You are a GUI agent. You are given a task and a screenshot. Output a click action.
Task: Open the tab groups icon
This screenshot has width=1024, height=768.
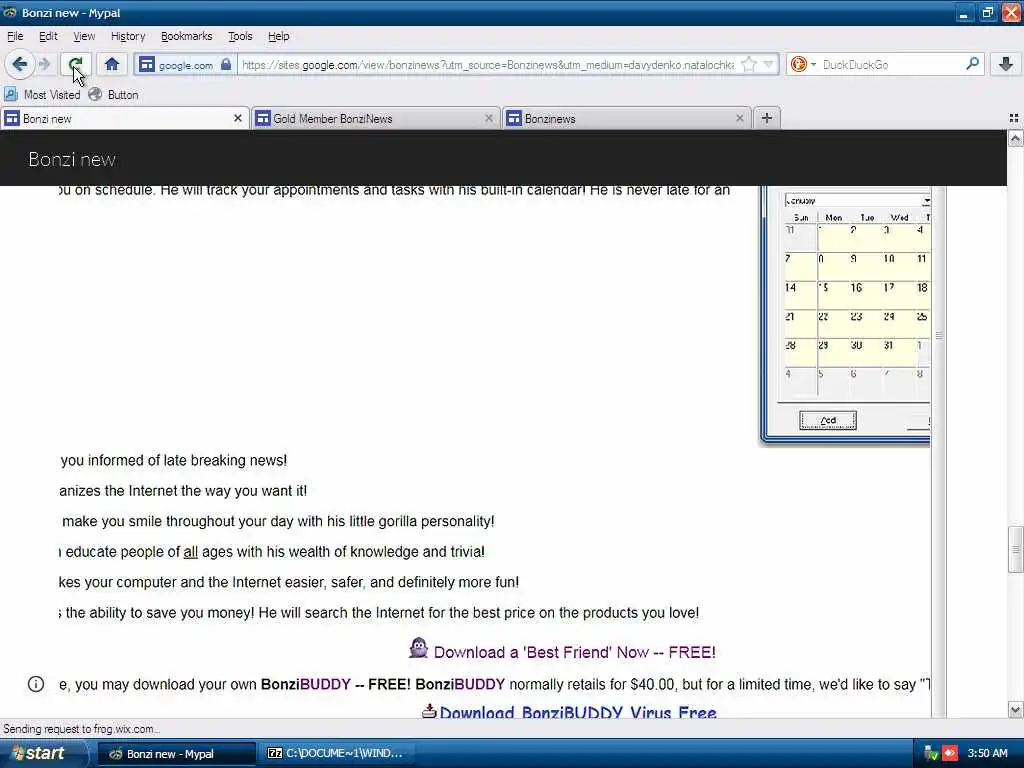point(1014,118)
